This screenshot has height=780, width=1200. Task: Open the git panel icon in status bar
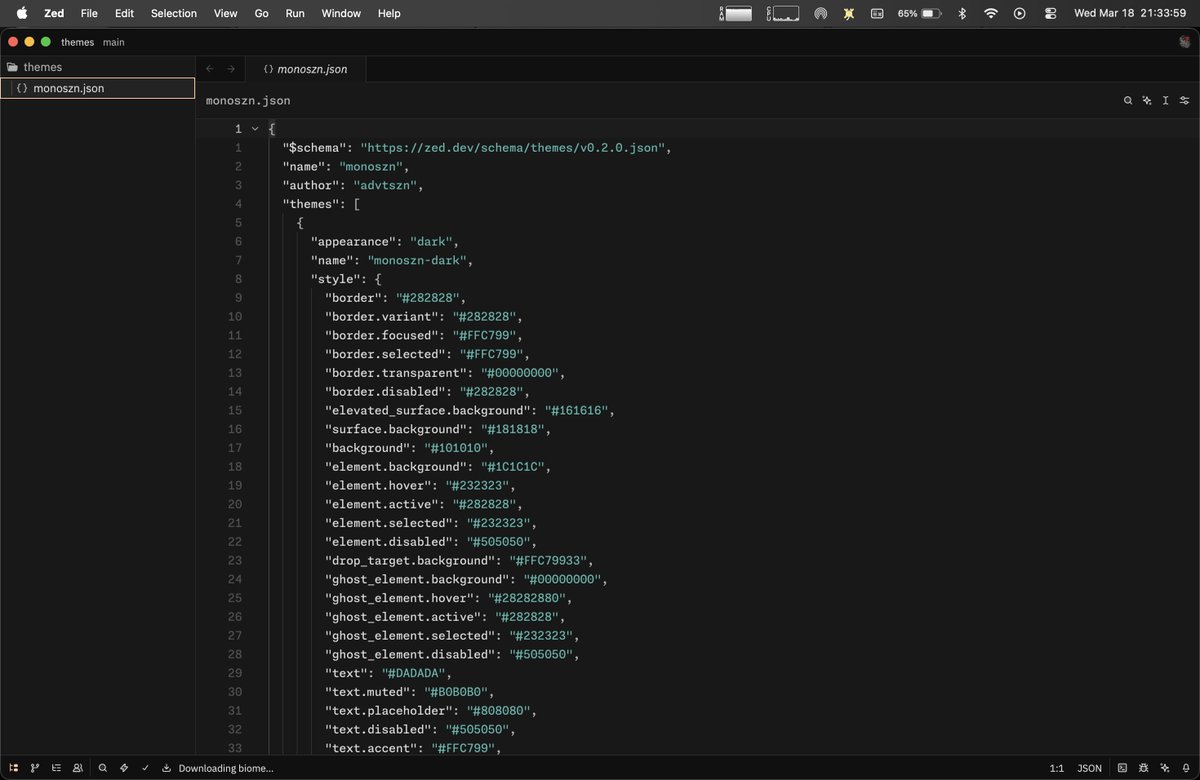click(35, 768)
